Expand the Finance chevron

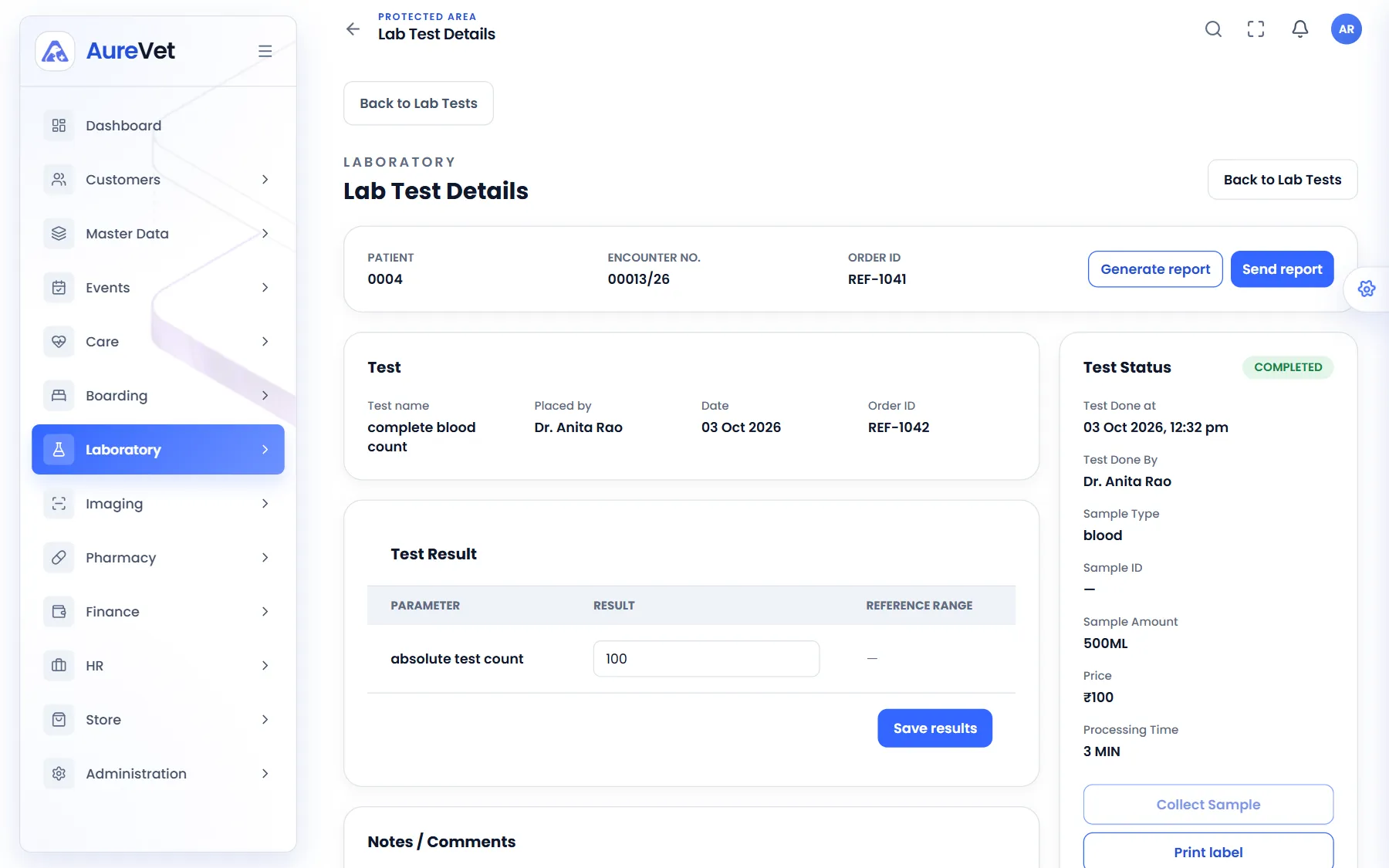click(265, 612)
